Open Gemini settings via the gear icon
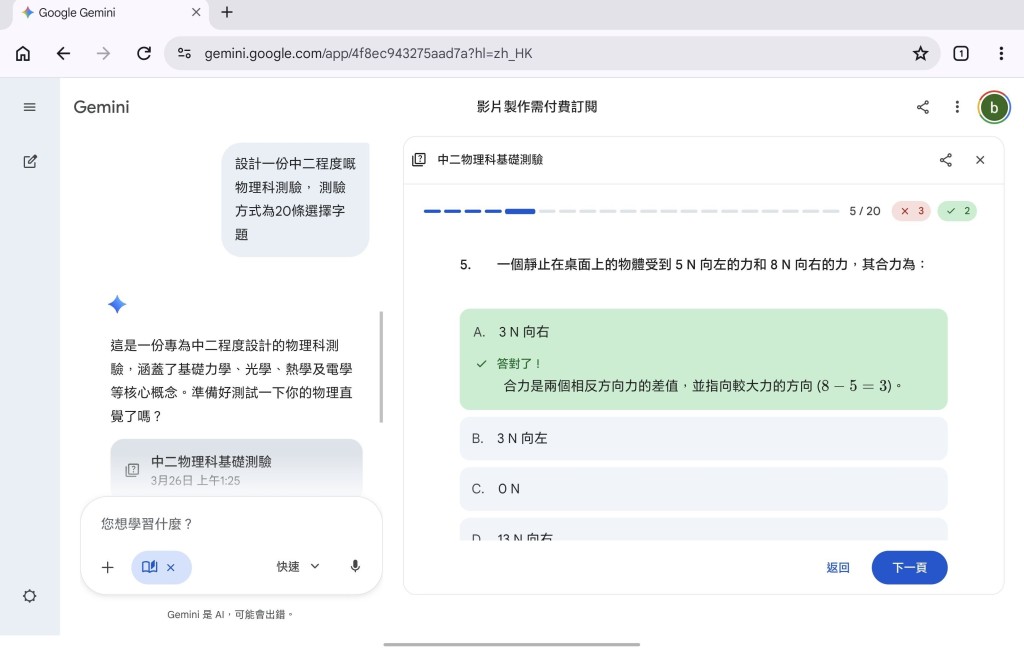 coord(30,596)
